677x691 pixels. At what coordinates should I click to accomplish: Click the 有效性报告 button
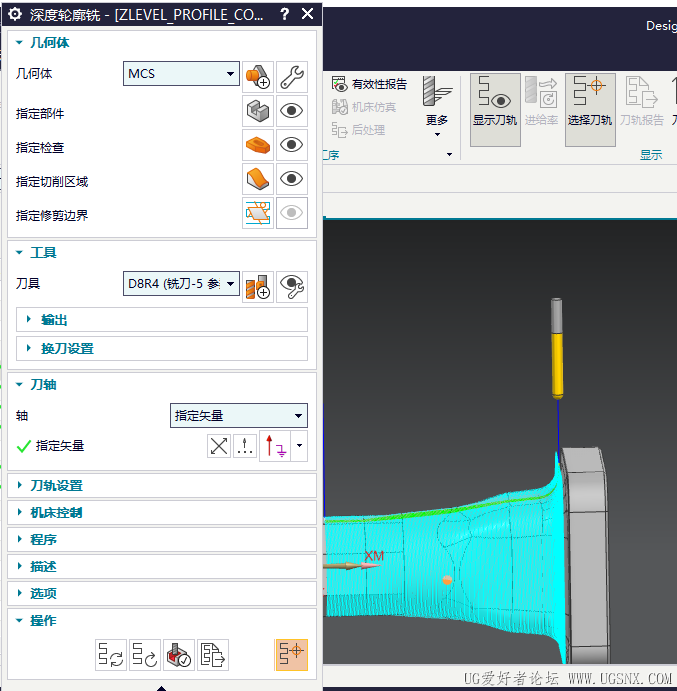[x=369, y=84]
